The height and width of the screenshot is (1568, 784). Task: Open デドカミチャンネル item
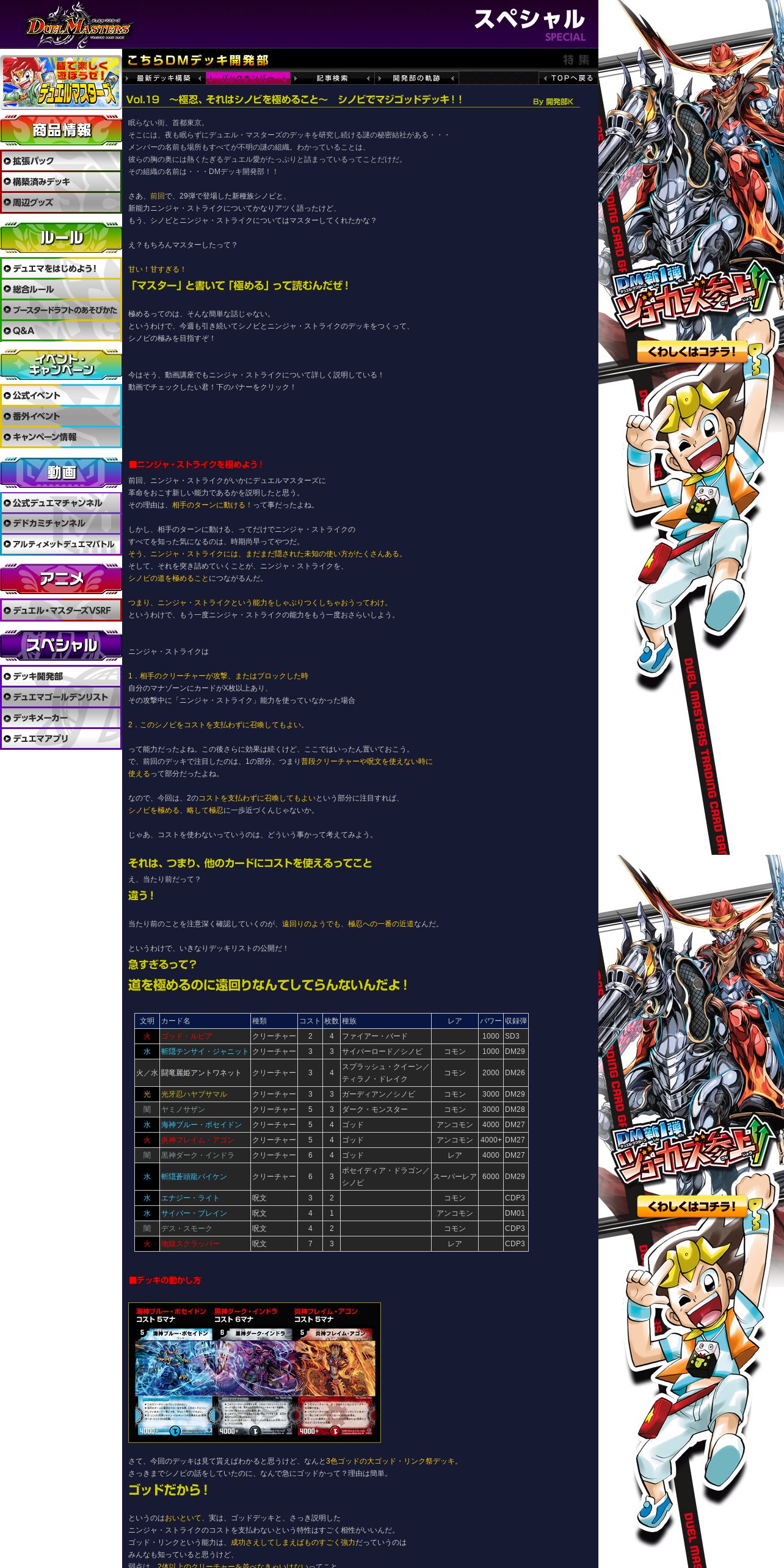click(x=61, y=523)
